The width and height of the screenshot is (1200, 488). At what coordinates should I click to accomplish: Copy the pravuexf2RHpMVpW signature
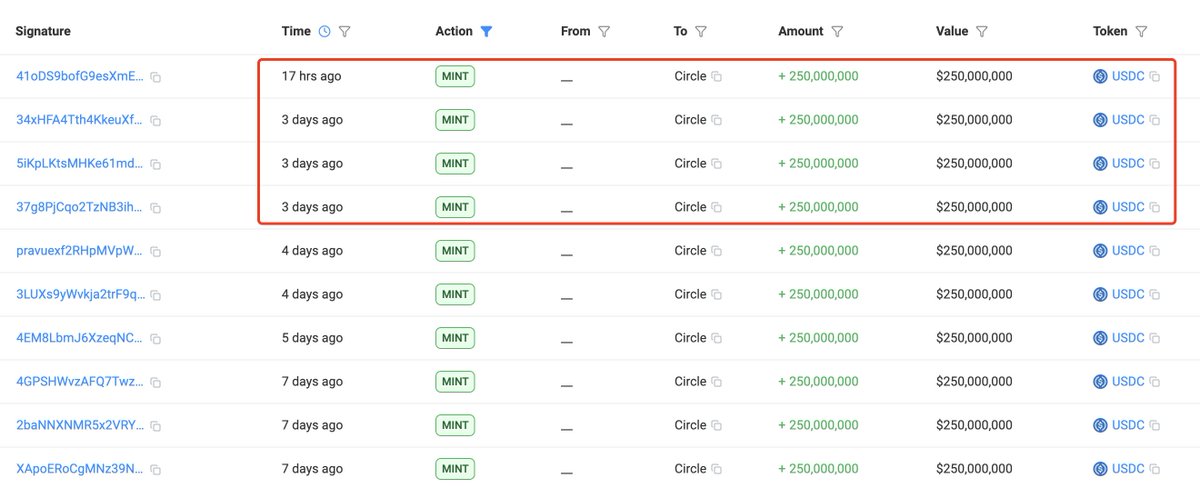[x=156, y=251]
